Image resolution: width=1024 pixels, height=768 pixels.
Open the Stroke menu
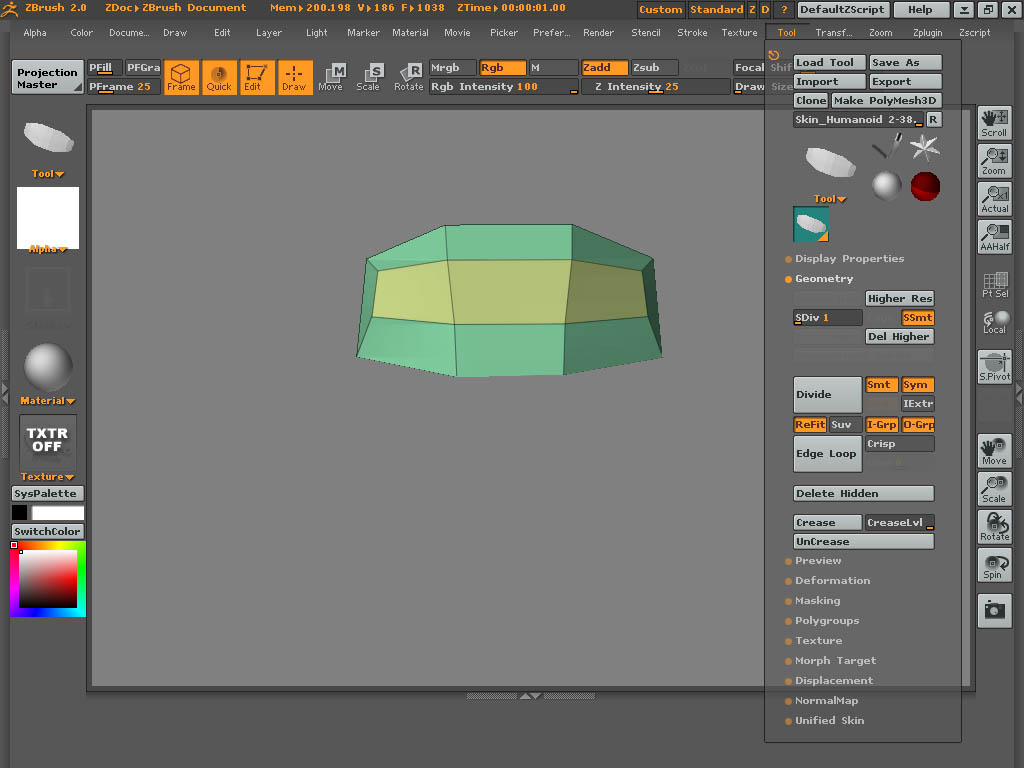click(x=692, y=33)
